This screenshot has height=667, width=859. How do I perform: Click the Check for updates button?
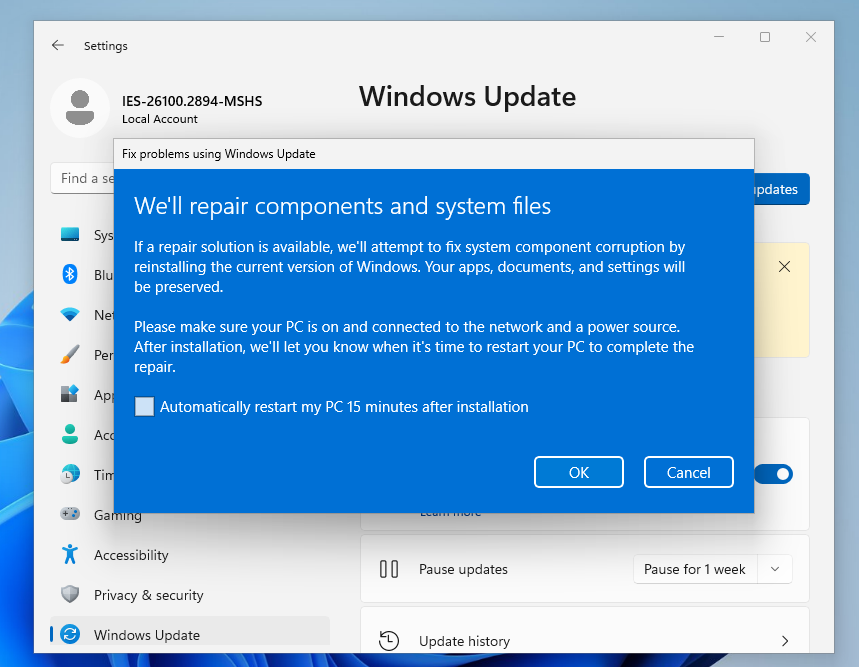tap(782, 189)
